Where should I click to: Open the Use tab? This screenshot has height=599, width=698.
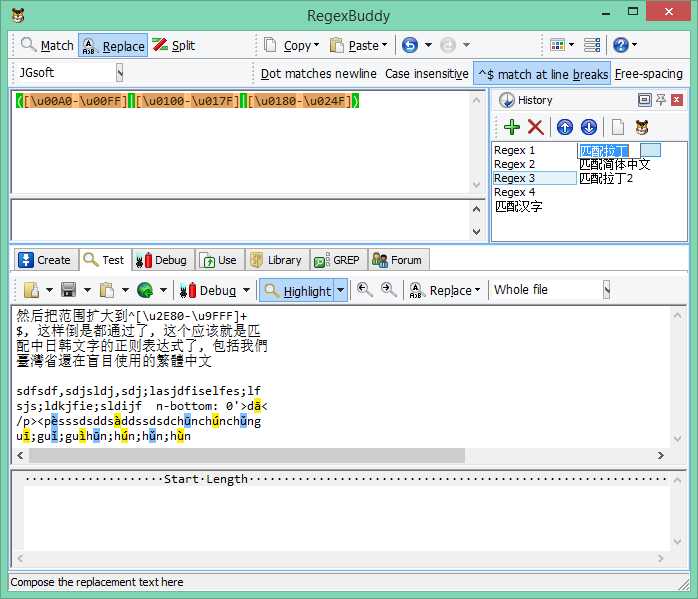click(x=220, y=260)
